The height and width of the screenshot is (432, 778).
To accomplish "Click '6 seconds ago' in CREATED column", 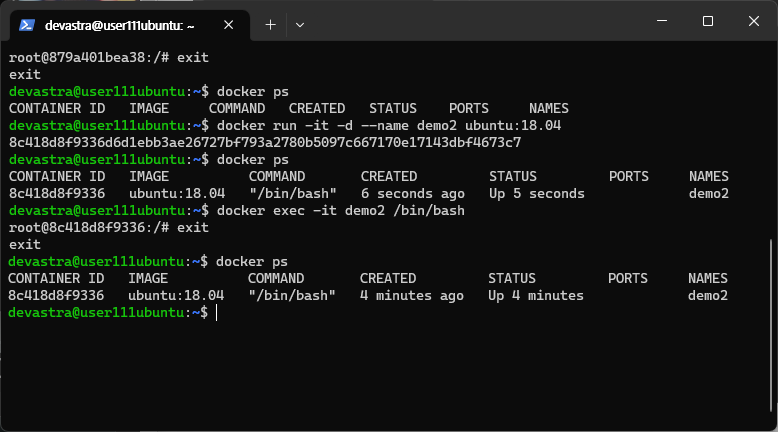I will [x=413, y=193].
